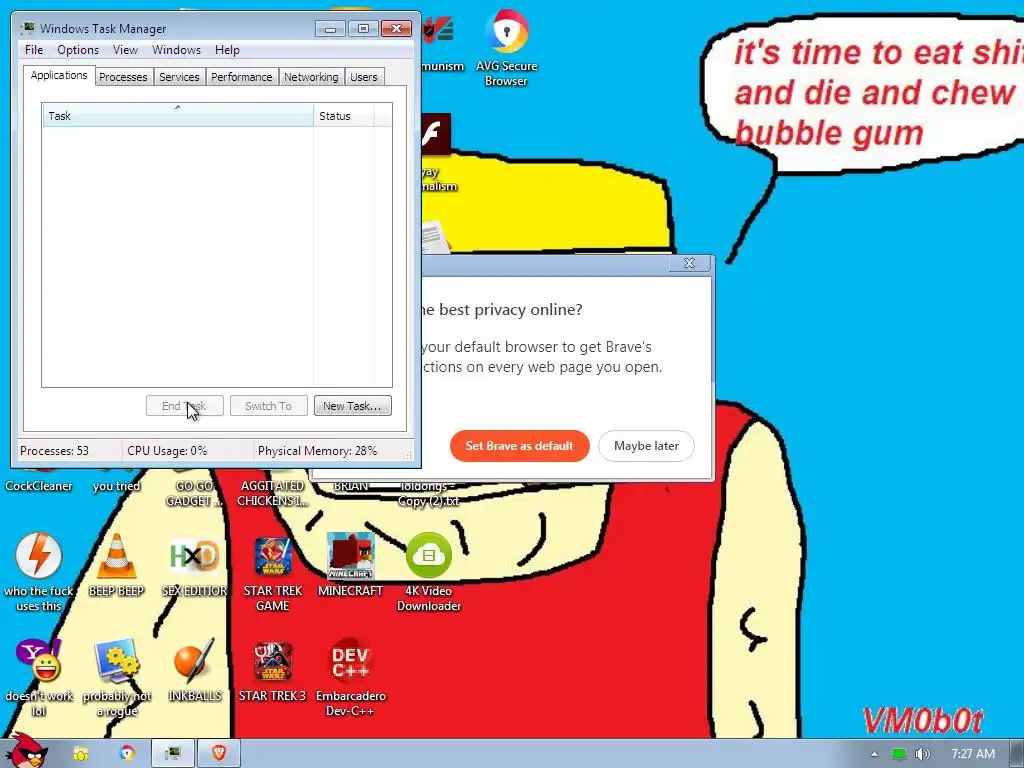Launch the INKBALLS desktop icon
This screenshot has width=1024, height=768.
coord(194,670)
